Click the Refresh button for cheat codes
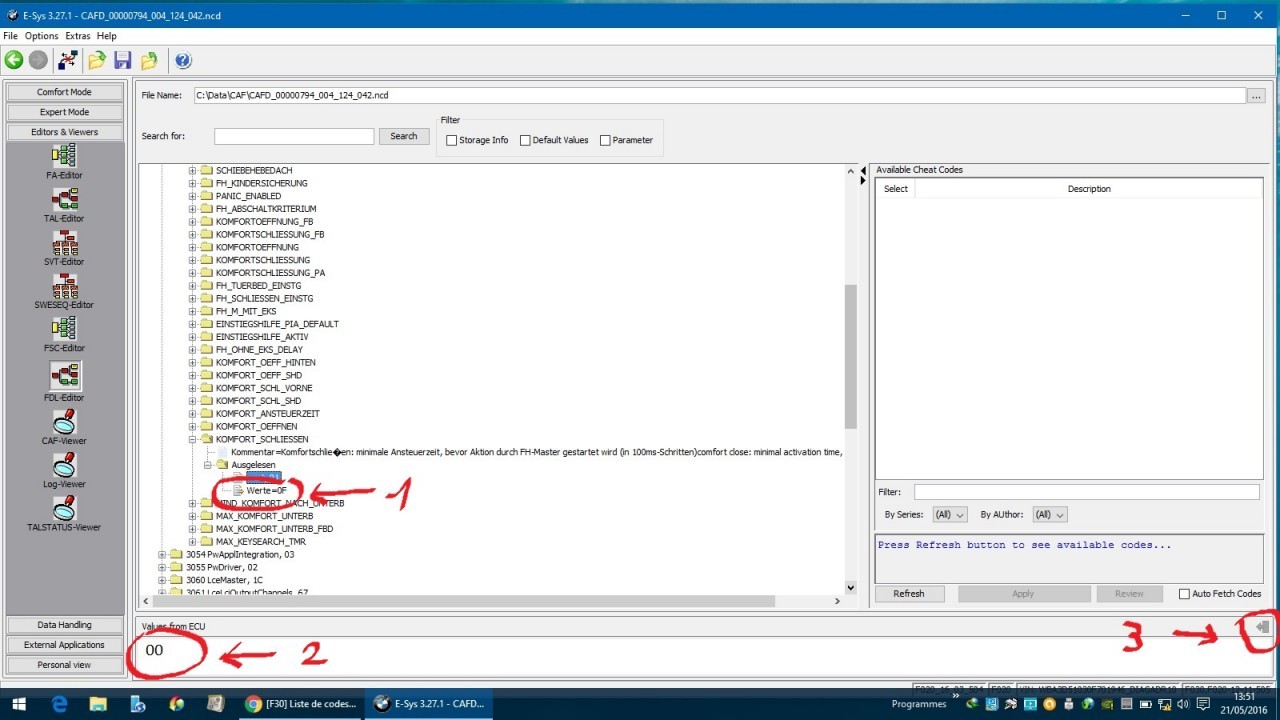 [x=909, y=594]
